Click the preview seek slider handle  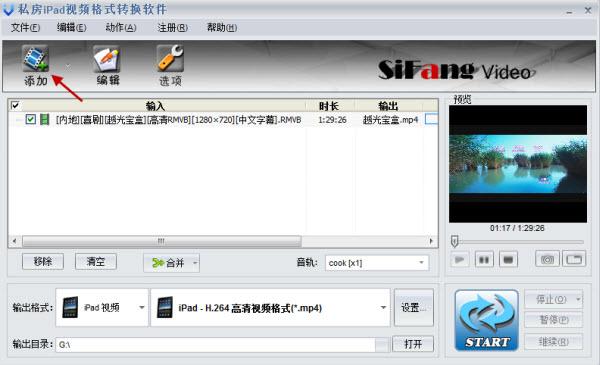coord(455,241)
